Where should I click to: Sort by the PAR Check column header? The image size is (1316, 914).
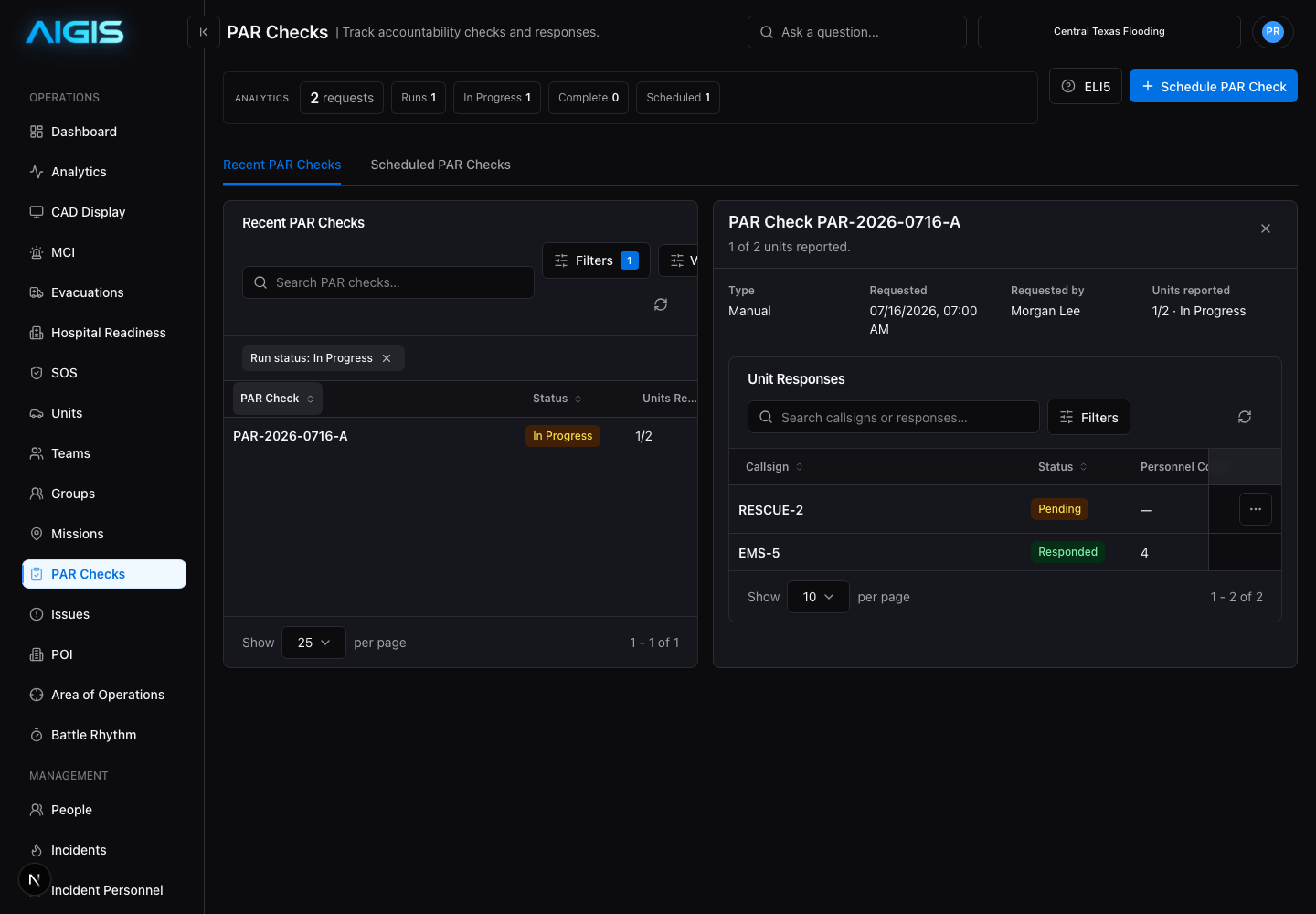pos(277,399)
